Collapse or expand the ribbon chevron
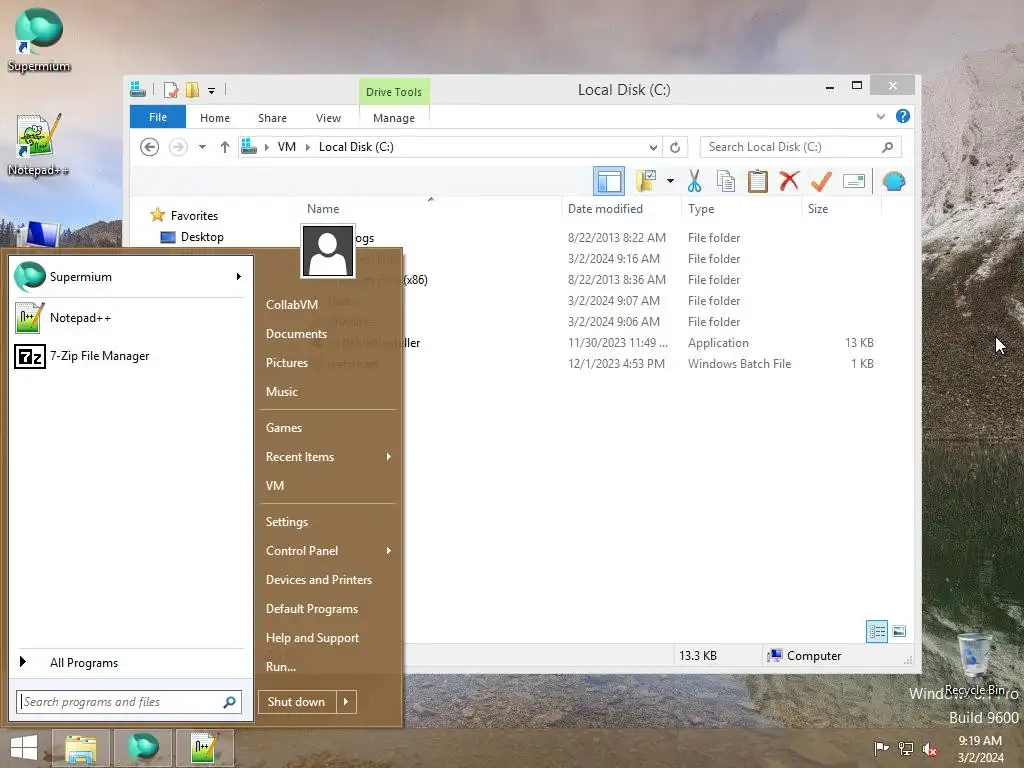The width and height of the screenshot is (1024, 768). coord(880,116)
